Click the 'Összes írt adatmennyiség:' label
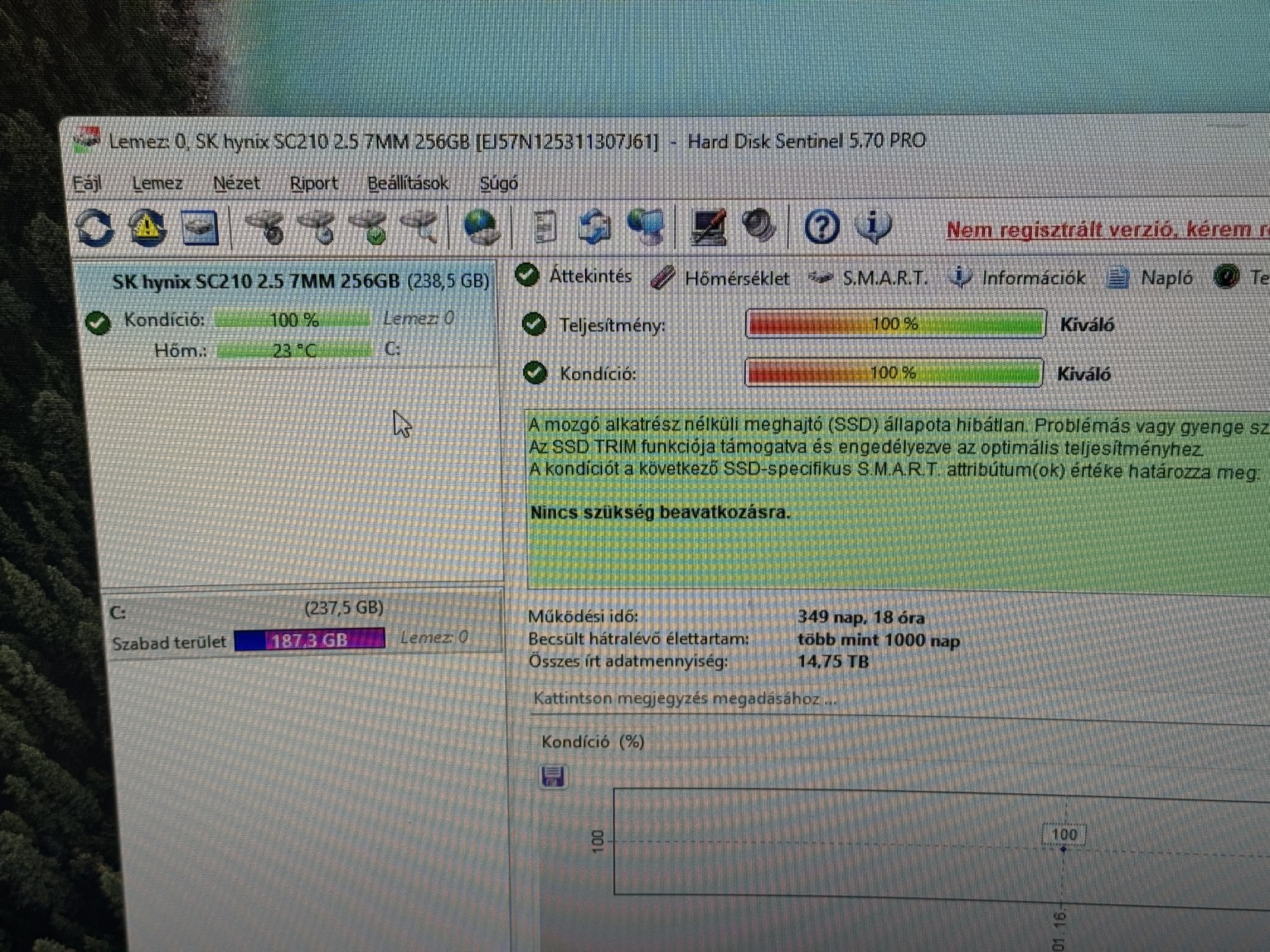This screenshot has width=1270, height=952. (x=627, y=661)
